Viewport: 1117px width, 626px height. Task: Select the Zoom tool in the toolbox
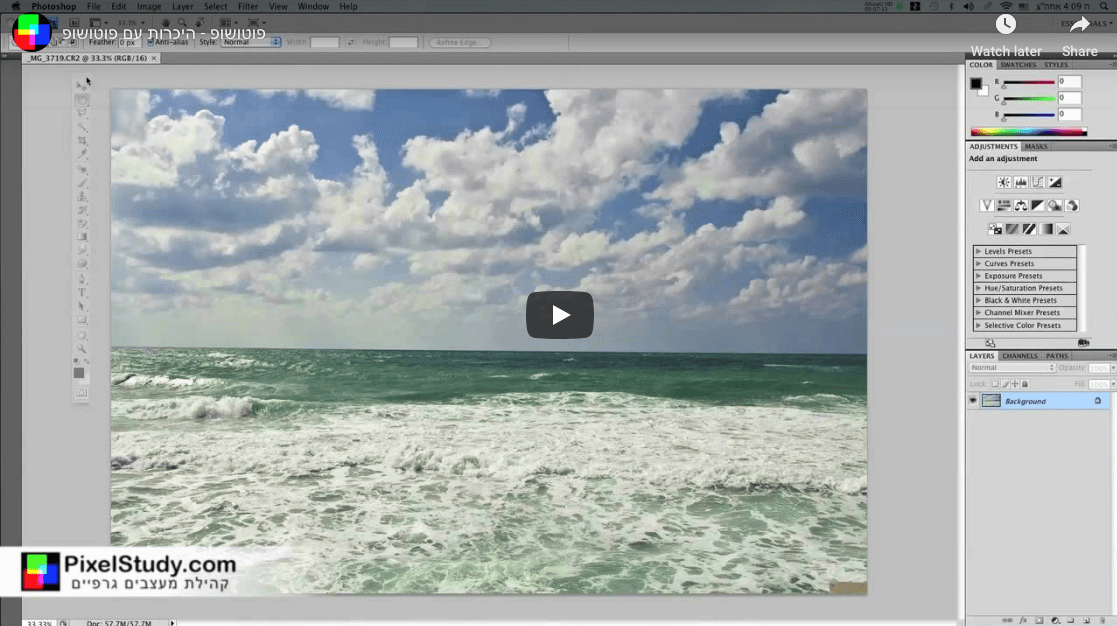(81, 349)
